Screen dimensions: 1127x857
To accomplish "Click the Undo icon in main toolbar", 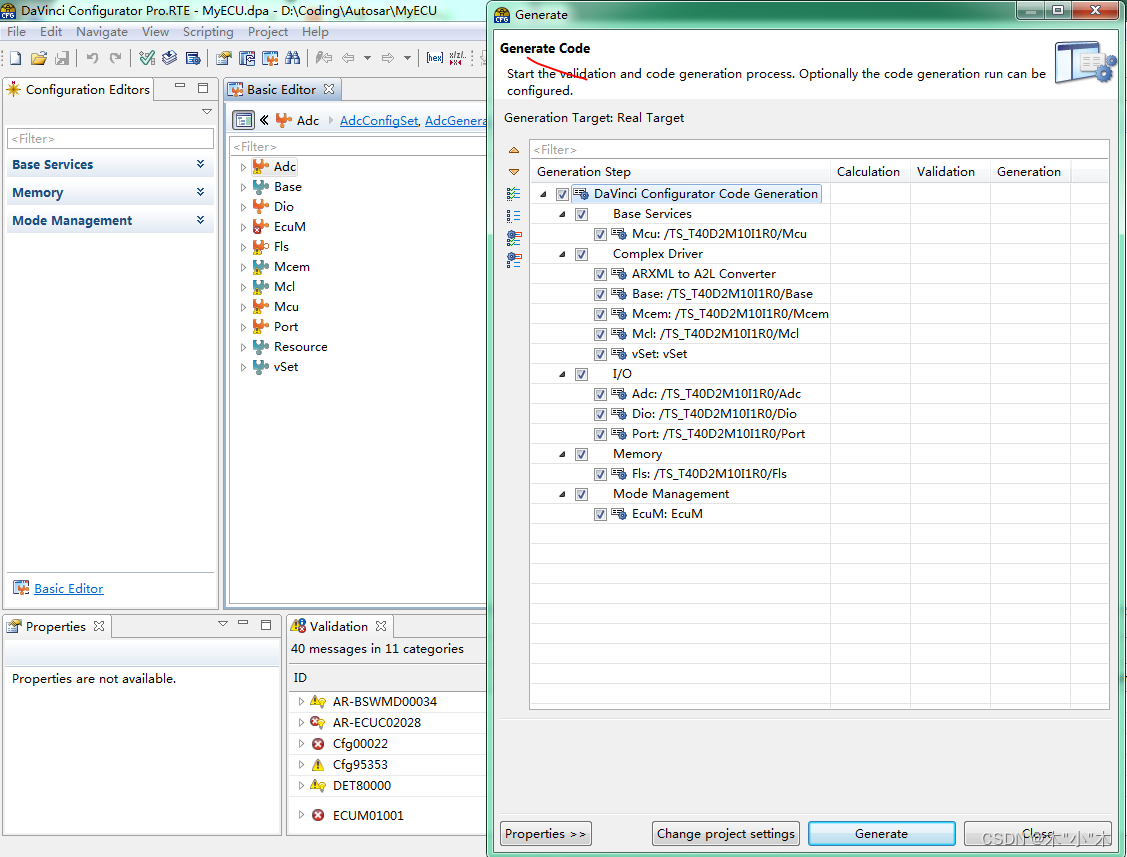I will (x=92, y=58).
